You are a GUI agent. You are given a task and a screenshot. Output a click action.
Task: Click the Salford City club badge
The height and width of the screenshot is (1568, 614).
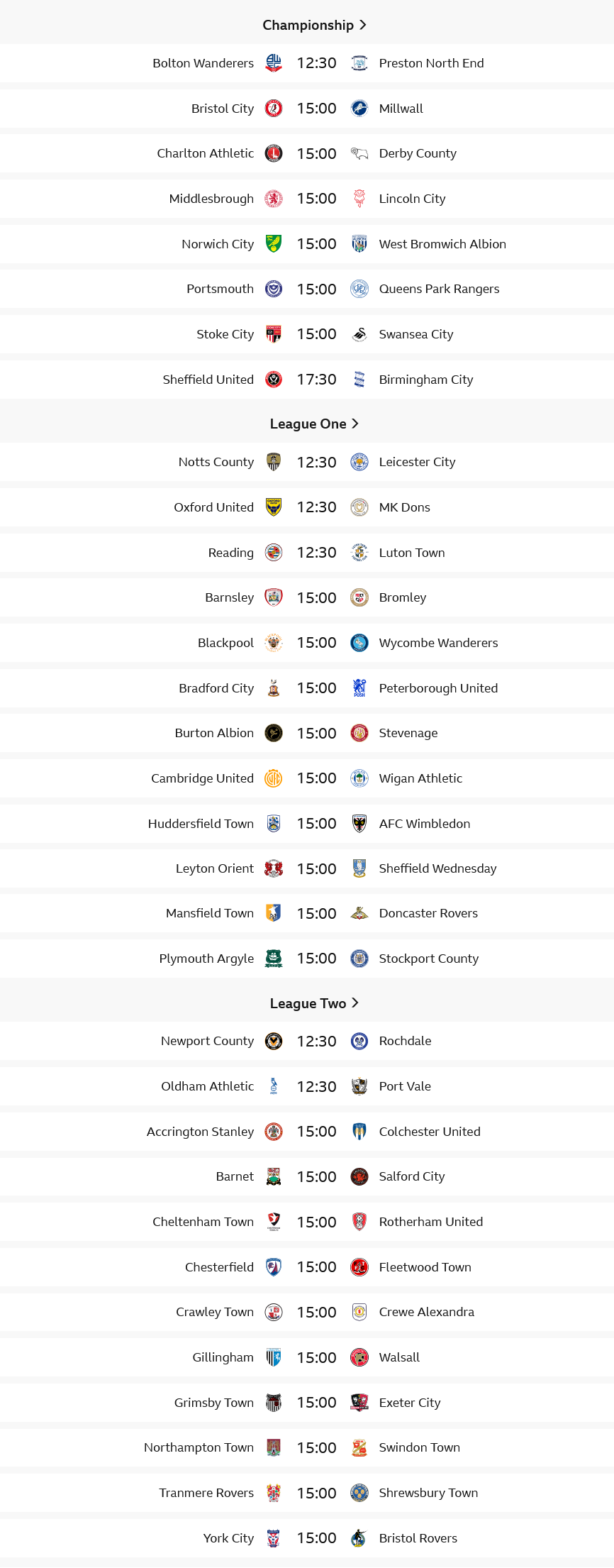(359, 1176)
